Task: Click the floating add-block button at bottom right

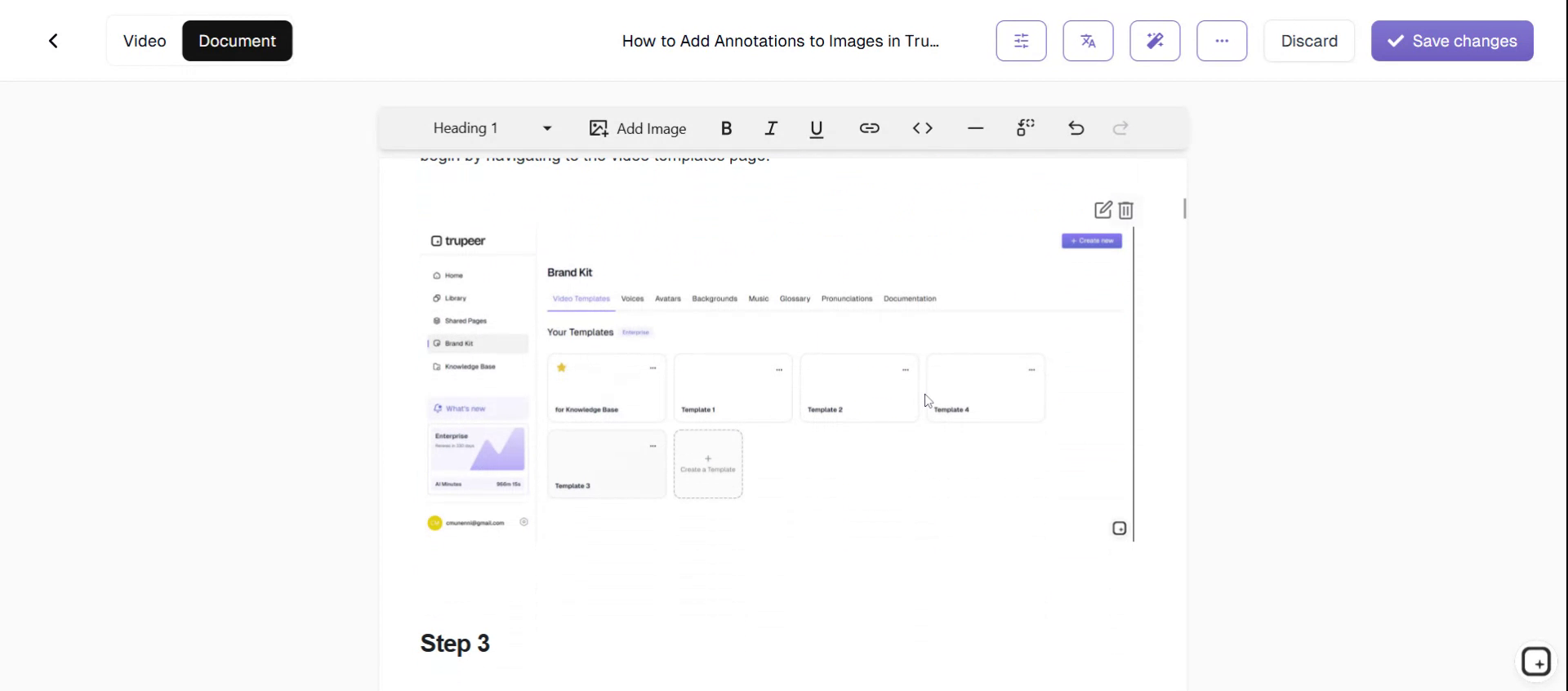Action: pos(1536,662)
